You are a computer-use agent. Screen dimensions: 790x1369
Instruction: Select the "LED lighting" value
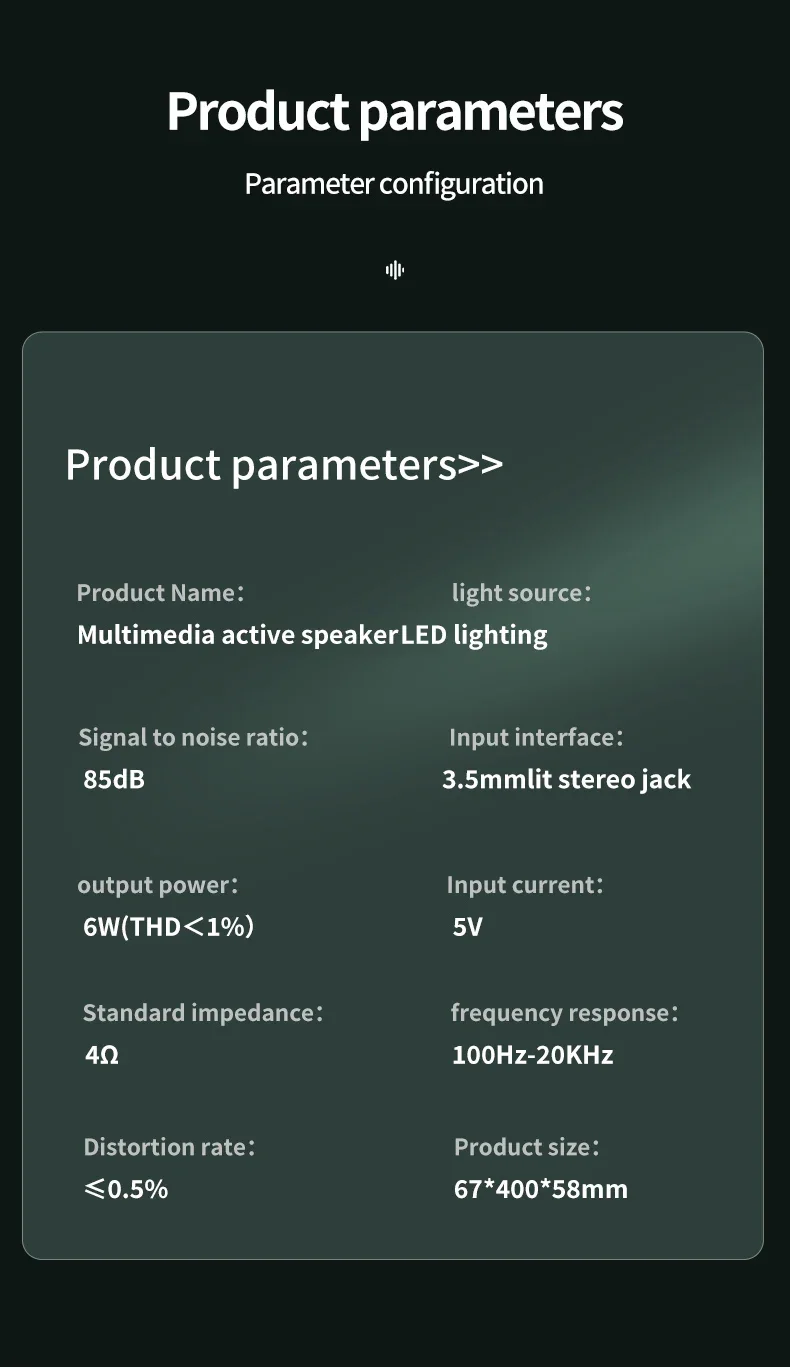[475, 635]
